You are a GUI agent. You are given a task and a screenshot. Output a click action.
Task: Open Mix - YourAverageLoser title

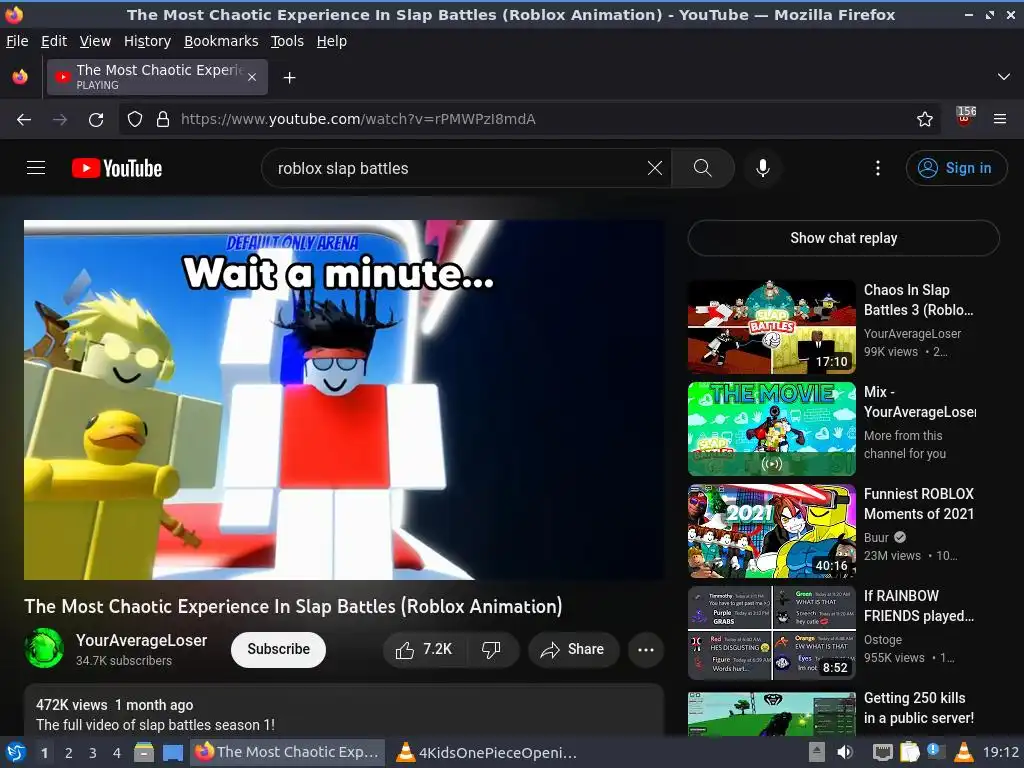(920, 402)
